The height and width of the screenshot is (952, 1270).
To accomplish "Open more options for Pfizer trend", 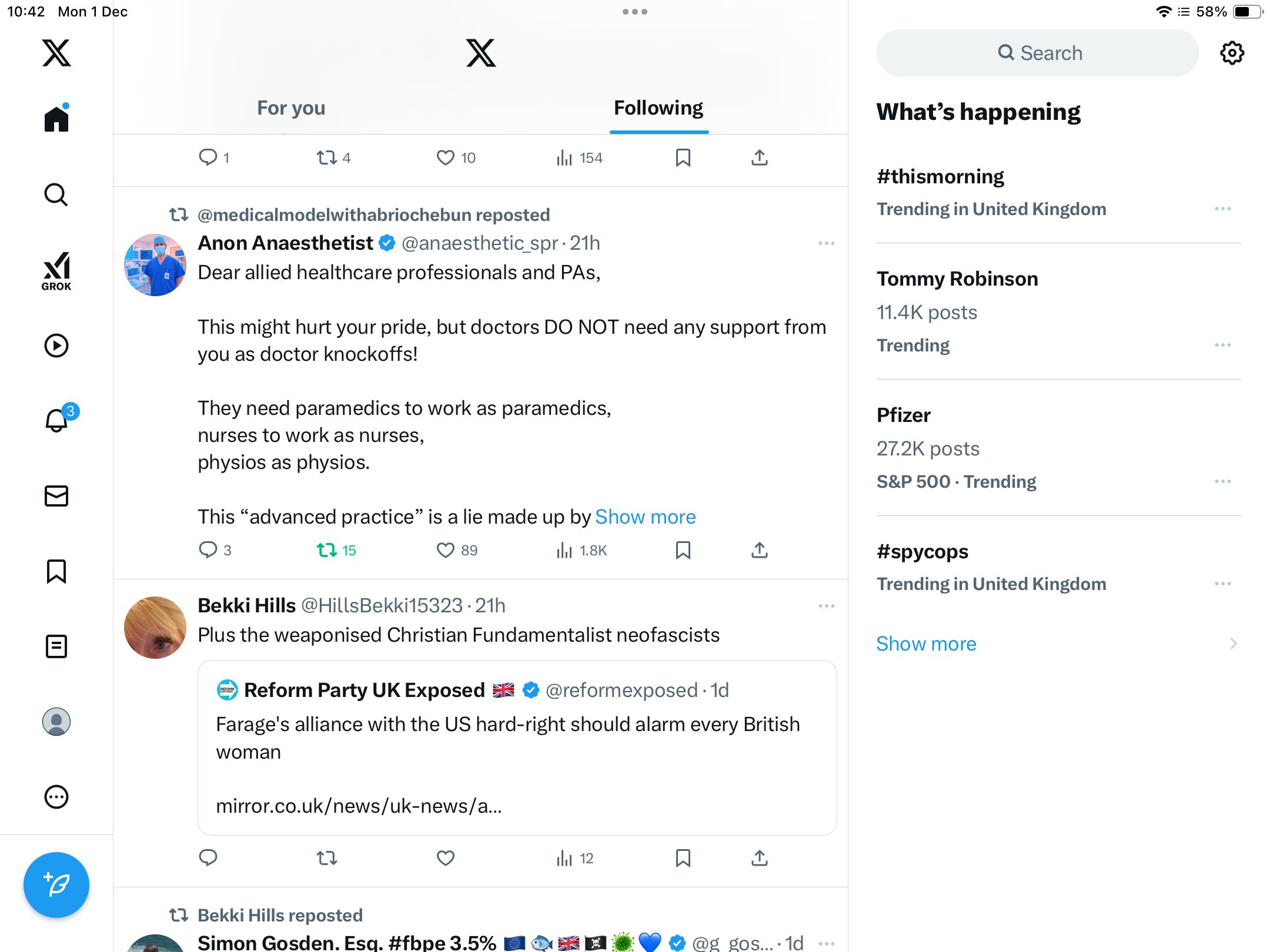I will pos(1222,481).
